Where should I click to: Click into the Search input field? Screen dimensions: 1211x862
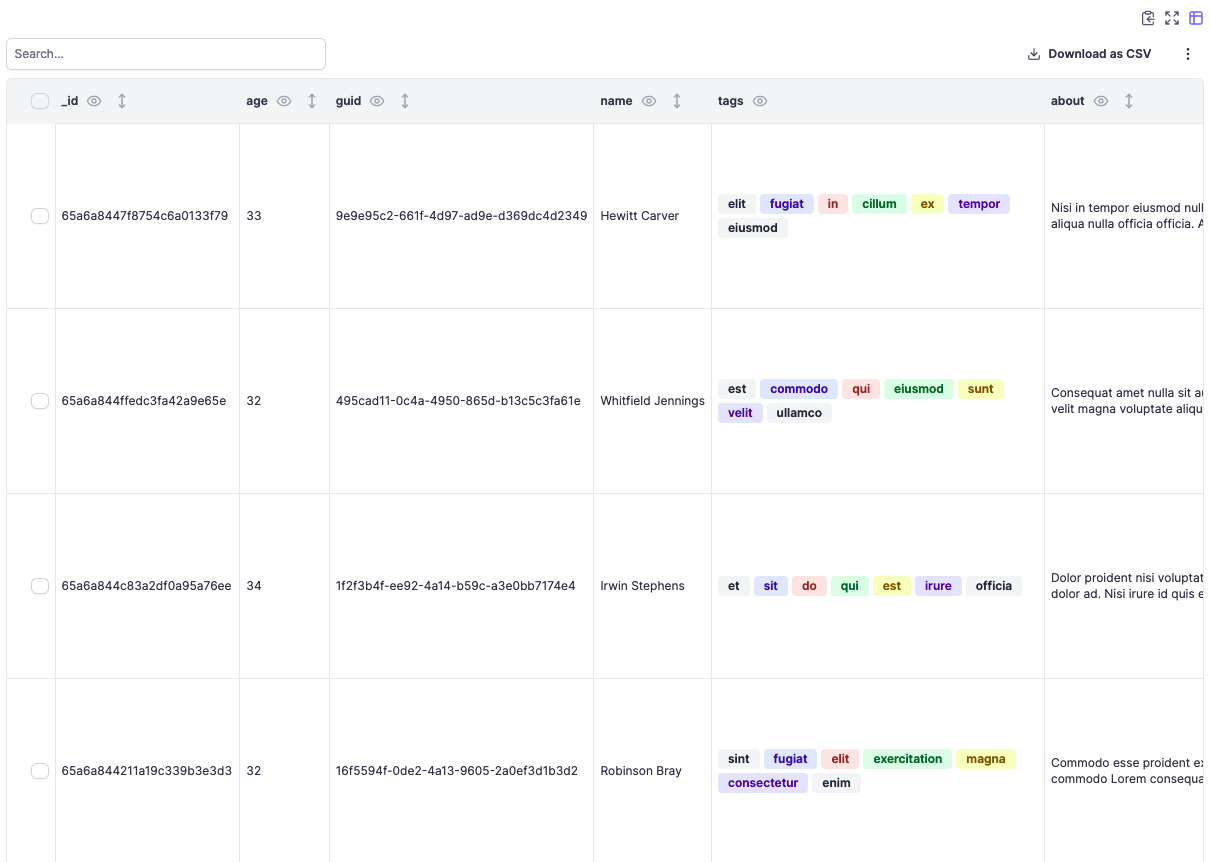[166, 54]
